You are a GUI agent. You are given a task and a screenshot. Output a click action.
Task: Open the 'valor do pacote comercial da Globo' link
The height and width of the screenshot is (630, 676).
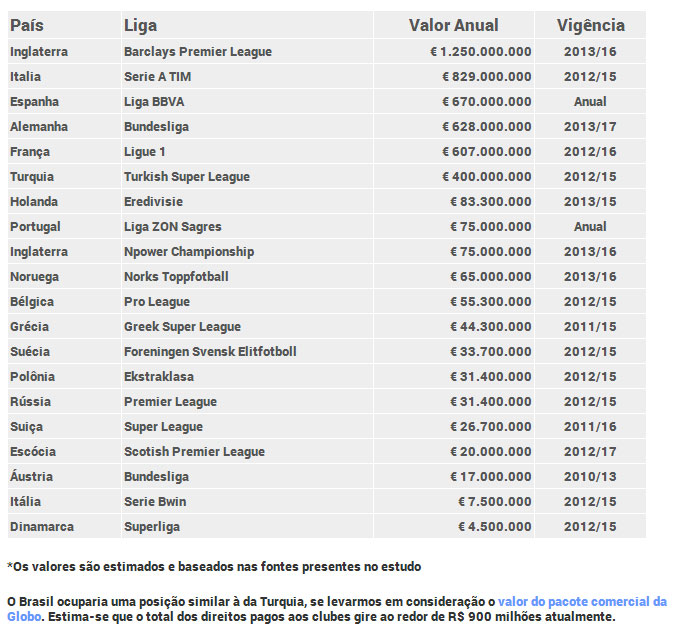point(582,601)
